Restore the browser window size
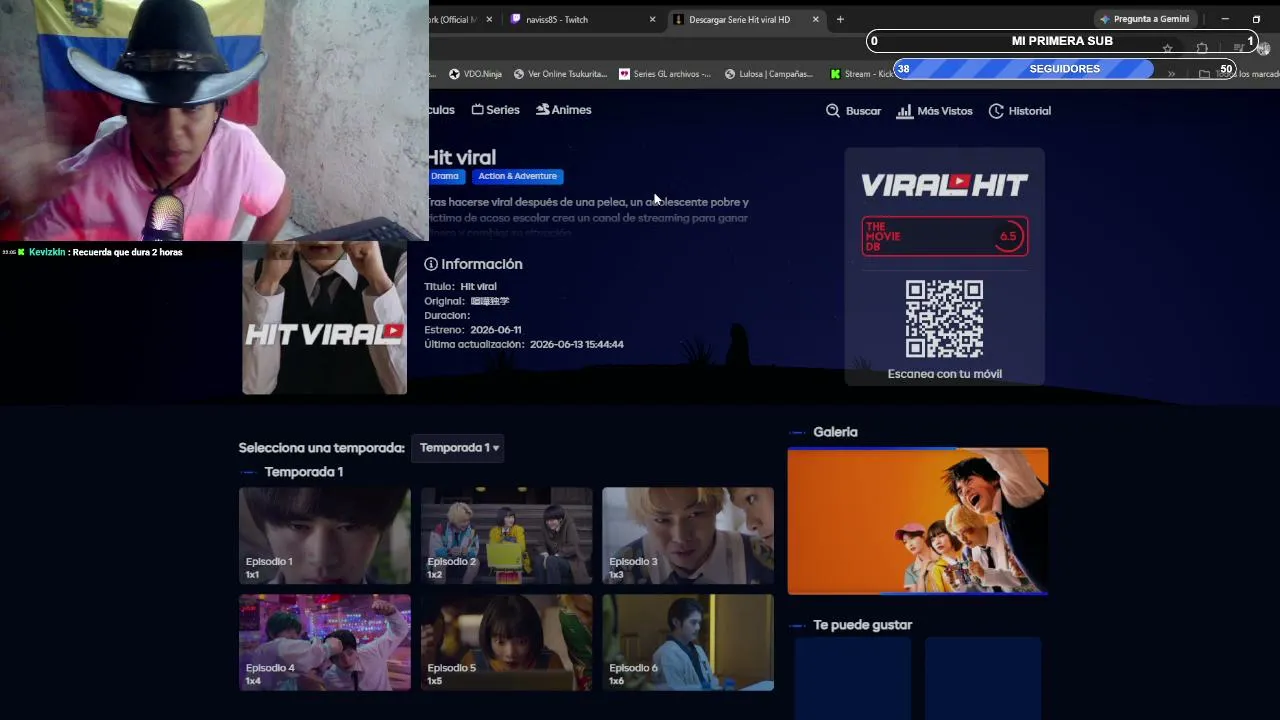 click(1256, 19)
